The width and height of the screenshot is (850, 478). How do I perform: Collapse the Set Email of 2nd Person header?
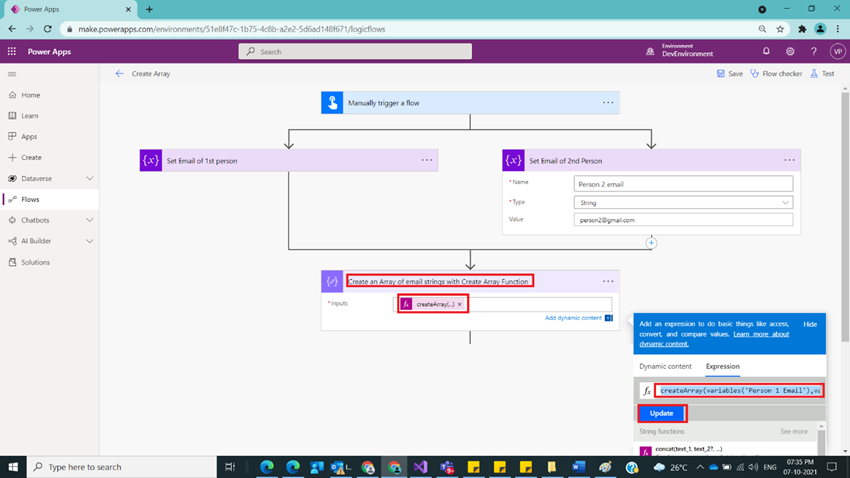(652, 160)
